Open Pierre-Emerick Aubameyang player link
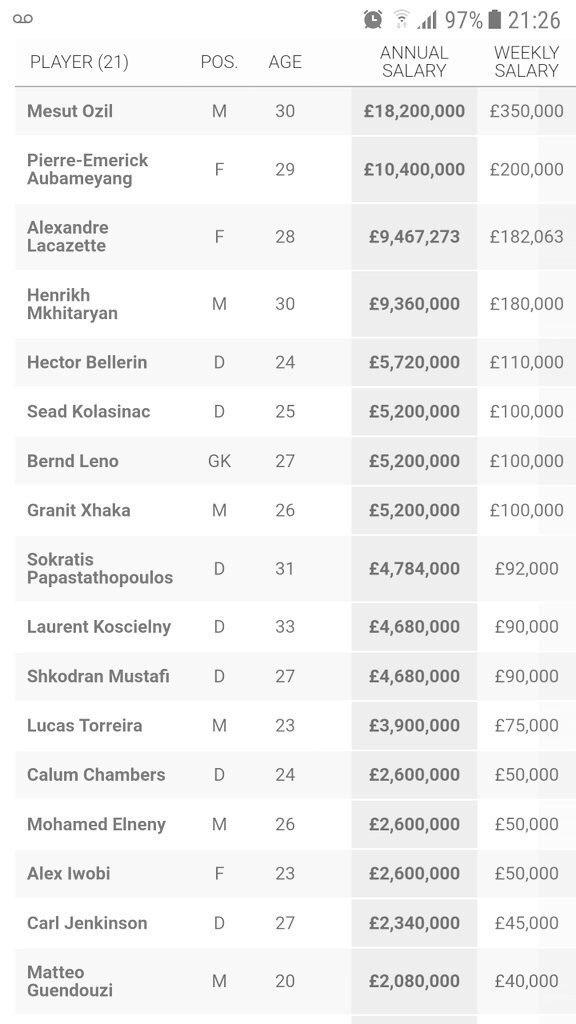This screenshot has width=576, height=1024. 88,169
